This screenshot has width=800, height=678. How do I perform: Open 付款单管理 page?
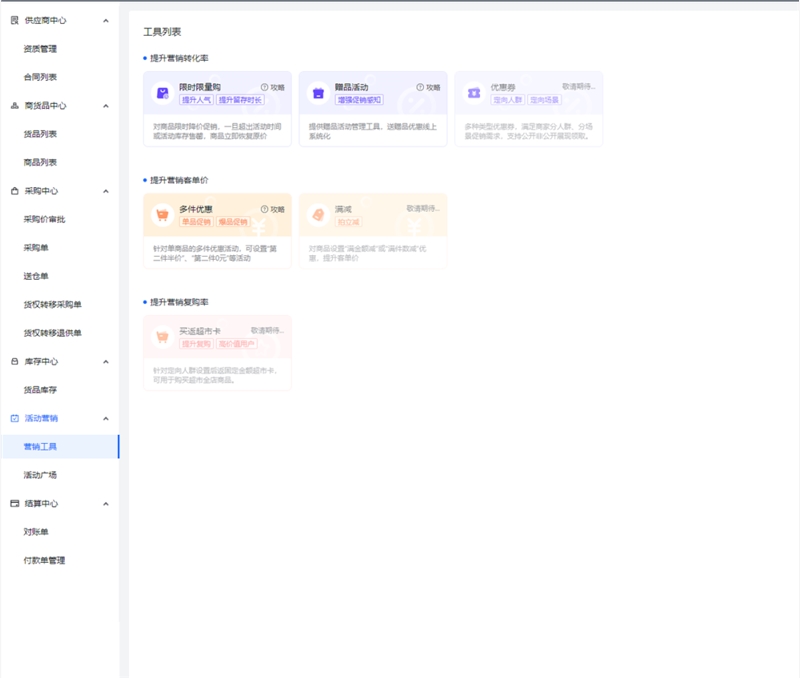(x=44, y=561)
